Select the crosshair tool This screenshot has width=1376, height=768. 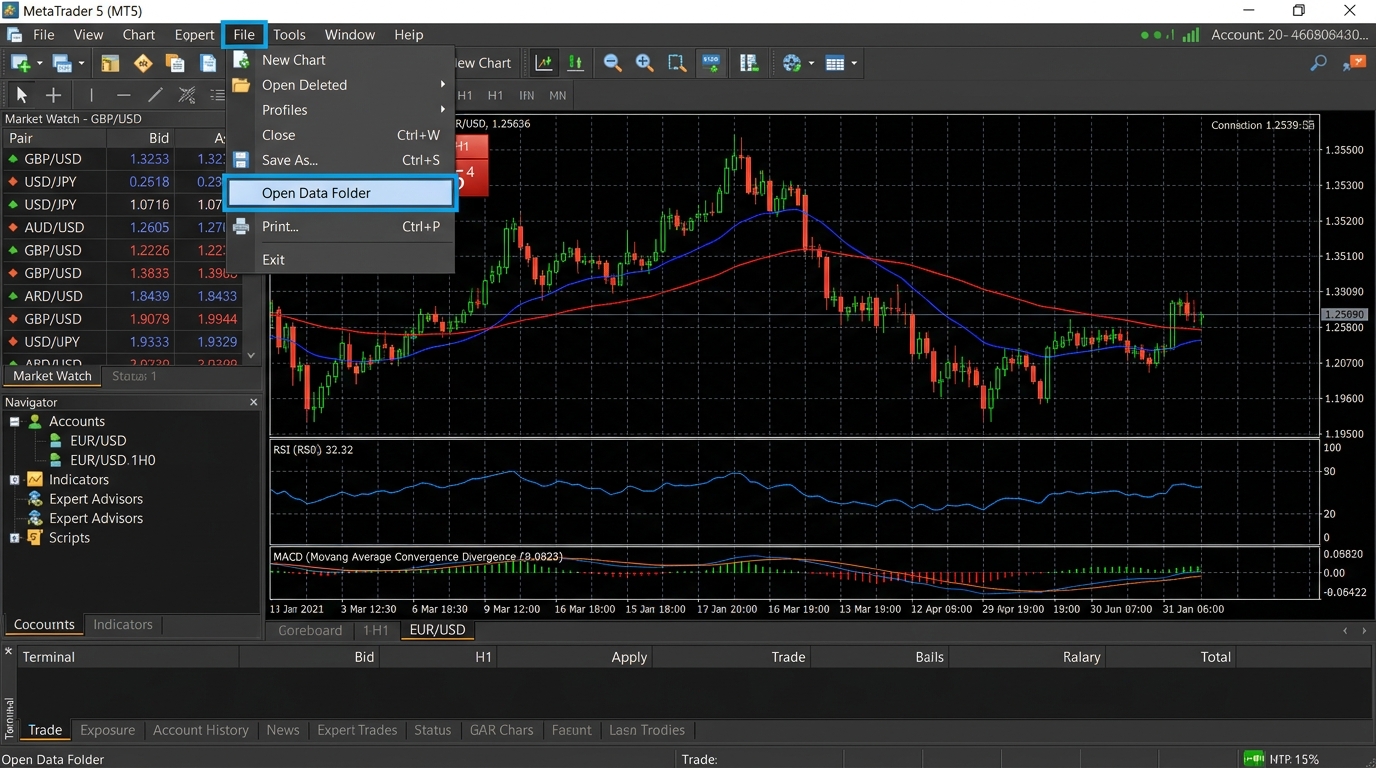(54, 95)
